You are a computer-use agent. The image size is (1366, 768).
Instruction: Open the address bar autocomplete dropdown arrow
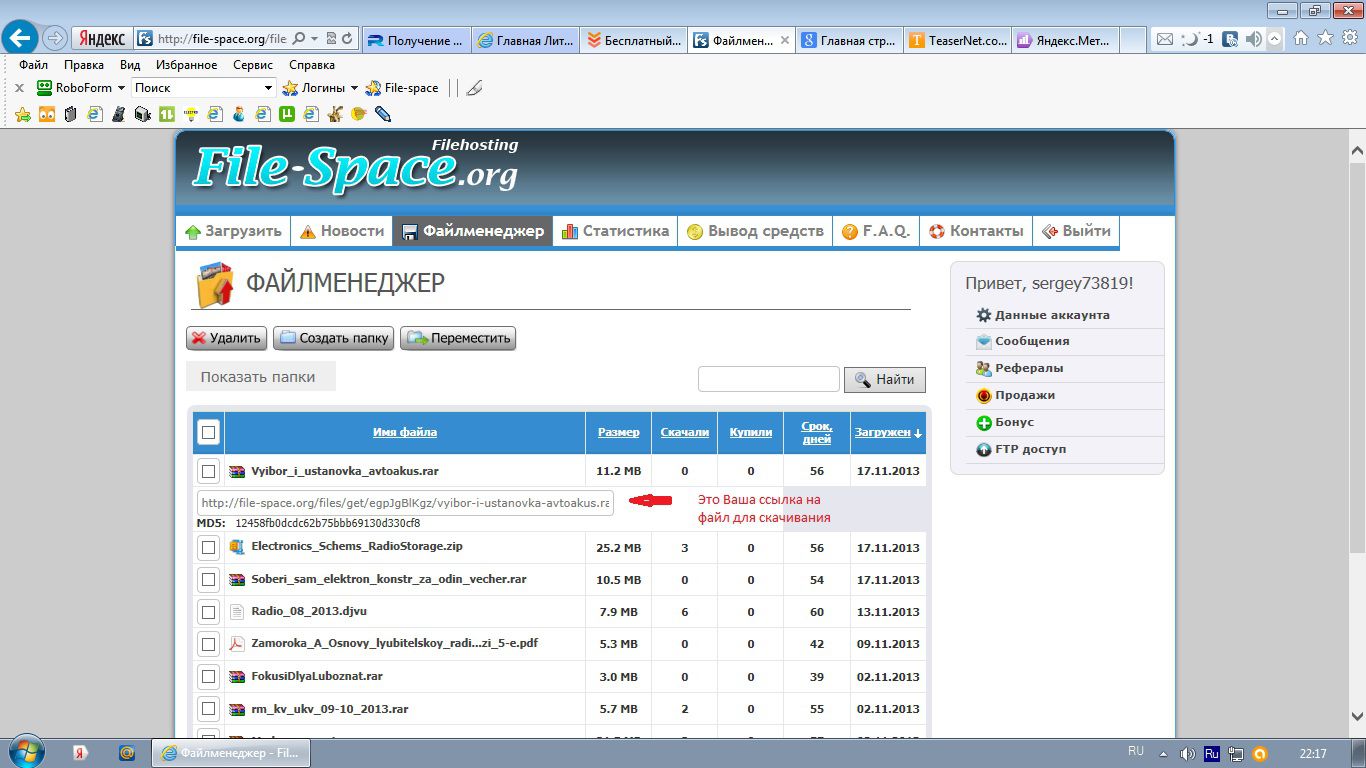pyautogui.click(x=314, y=39)
